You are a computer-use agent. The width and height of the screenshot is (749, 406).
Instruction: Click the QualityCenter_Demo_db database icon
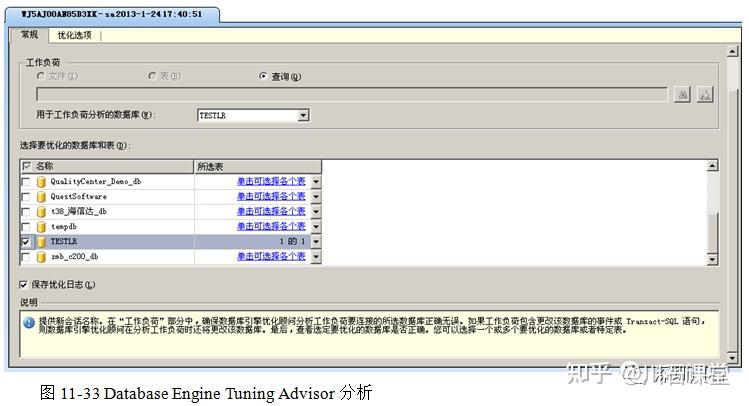(x=42, y=182)
